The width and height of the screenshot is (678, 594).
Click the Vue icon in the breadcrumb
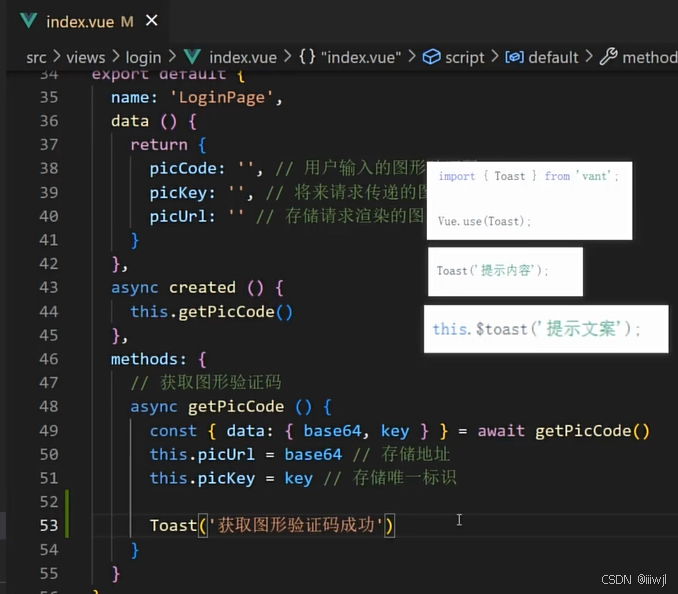(x=192, y=57)
